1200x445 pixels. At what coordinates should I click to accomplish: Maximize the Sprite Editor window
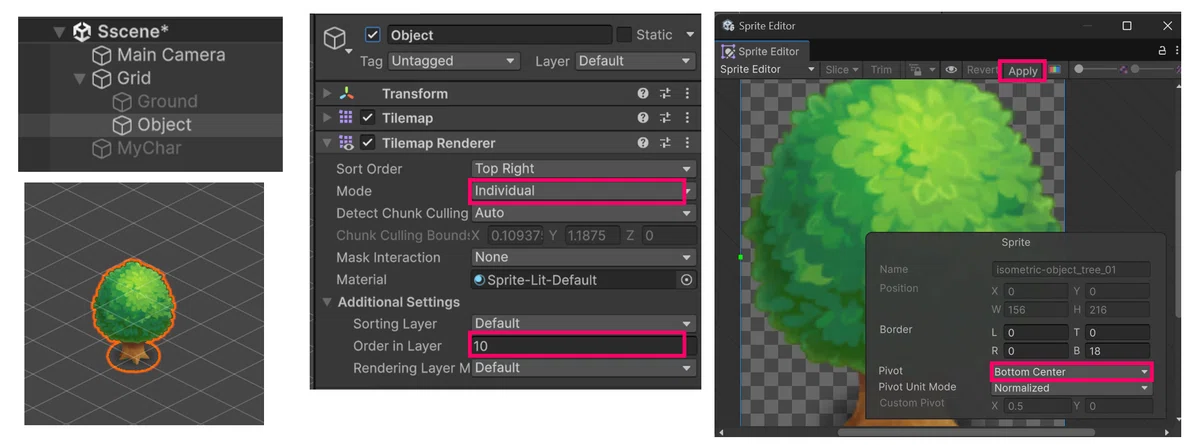pos(1127,25)
